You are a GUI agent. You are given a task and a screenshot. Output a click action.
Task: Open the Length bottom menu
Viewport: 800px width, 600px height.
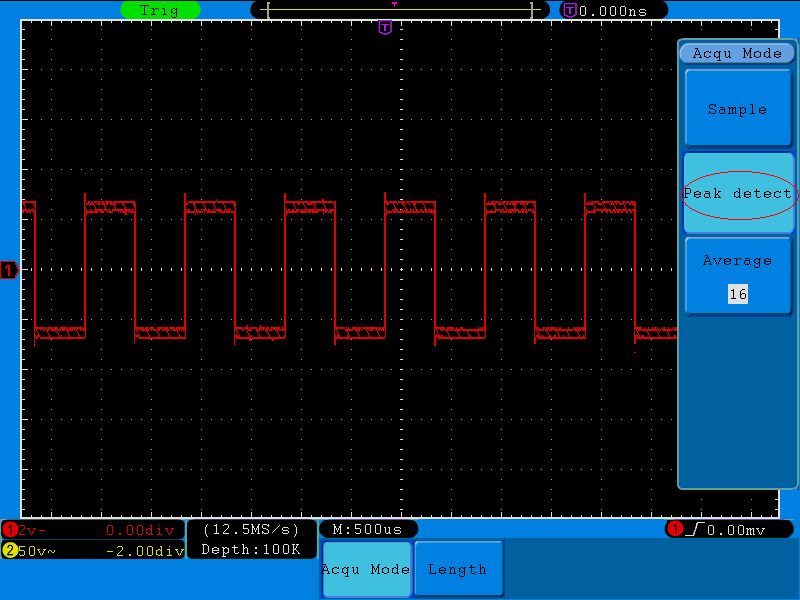[x=459, y=569]
